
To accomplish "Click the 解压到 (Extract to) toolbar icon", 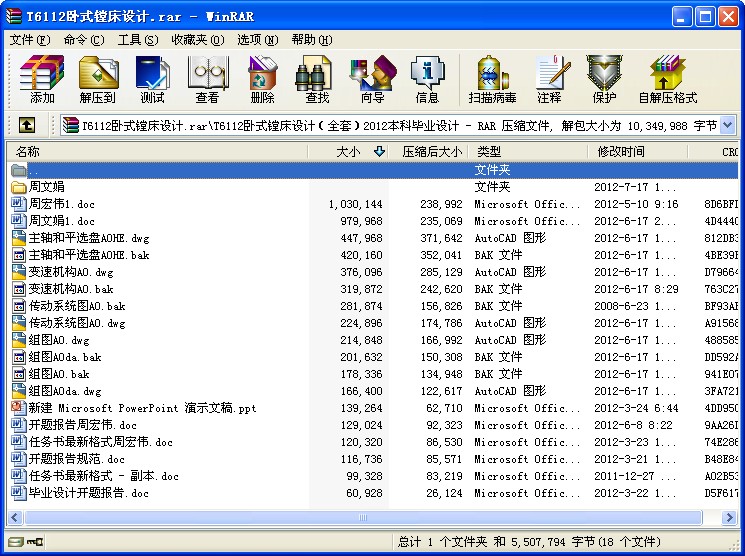I will tap(98, 79).
